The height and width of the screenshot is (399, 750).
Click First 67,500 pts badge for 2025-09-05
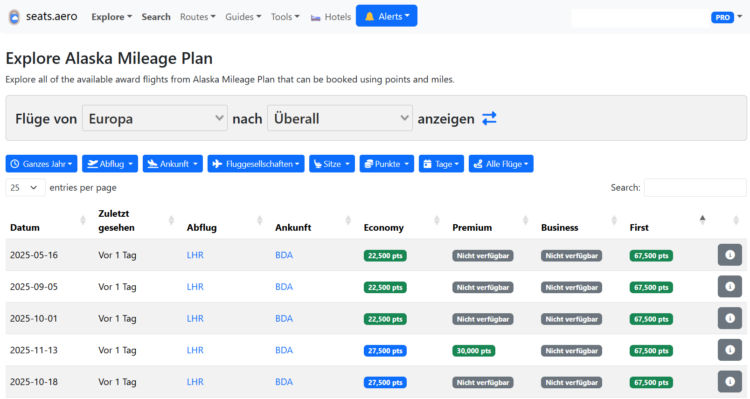tap(651, 287)
